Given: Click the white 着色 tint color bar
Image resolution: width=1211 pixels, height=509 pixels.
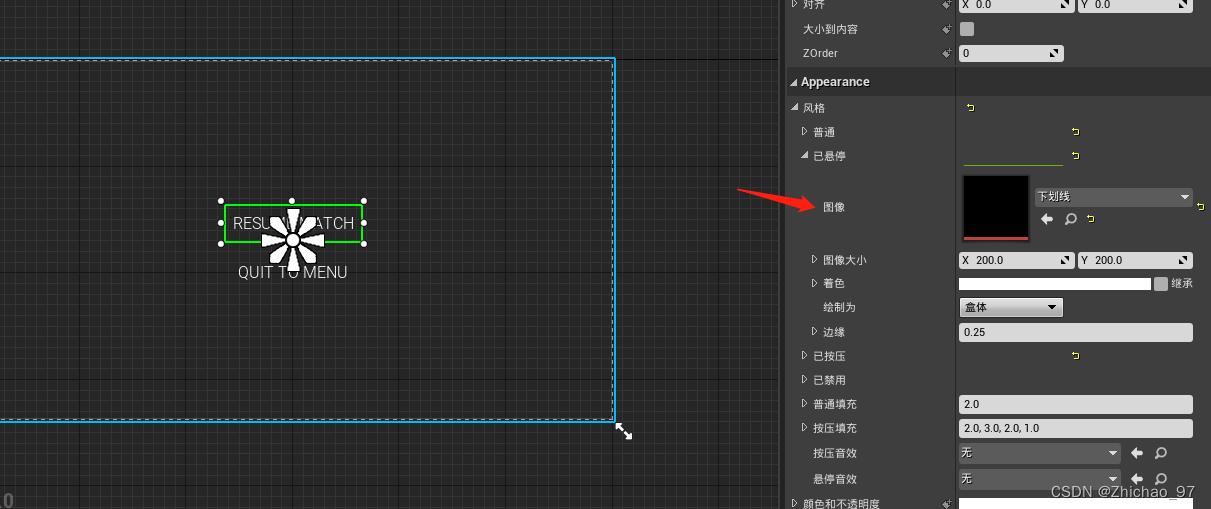Looking at the screenshot, I should click(1055, 284).
